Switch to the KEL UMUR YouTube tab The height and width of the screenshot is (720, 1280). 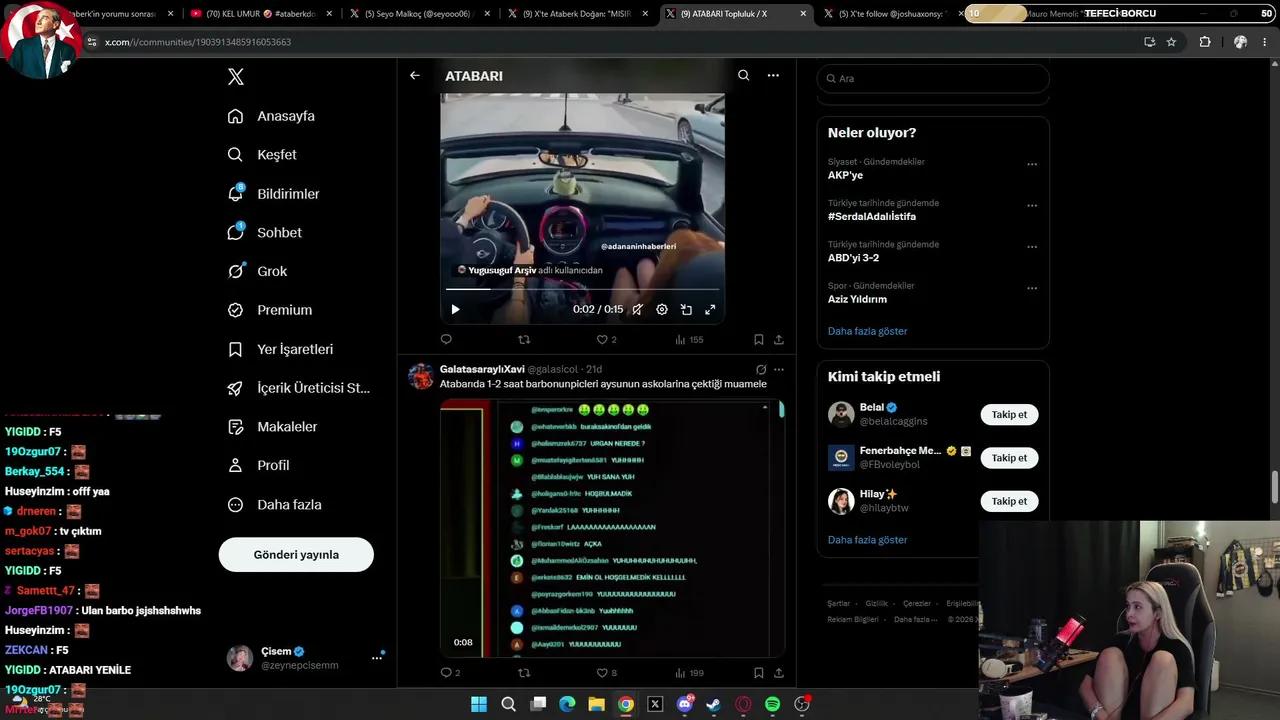pos(260,14)
